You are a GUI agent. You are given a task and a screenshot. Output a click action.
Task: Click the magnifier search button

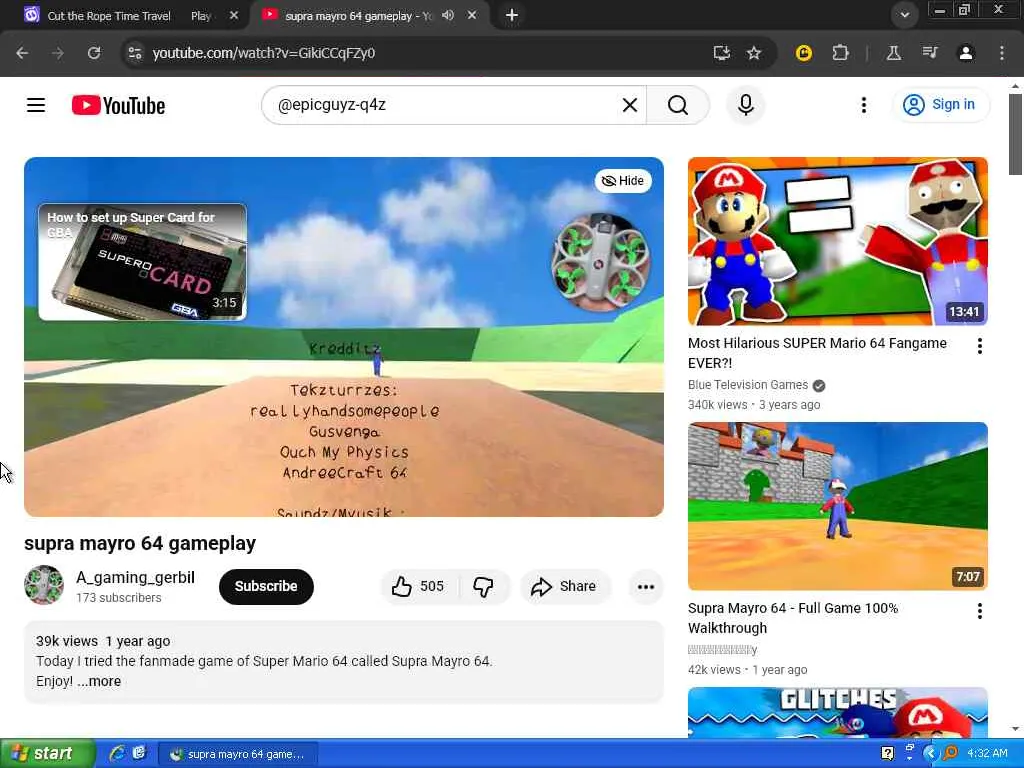[678, 104]
